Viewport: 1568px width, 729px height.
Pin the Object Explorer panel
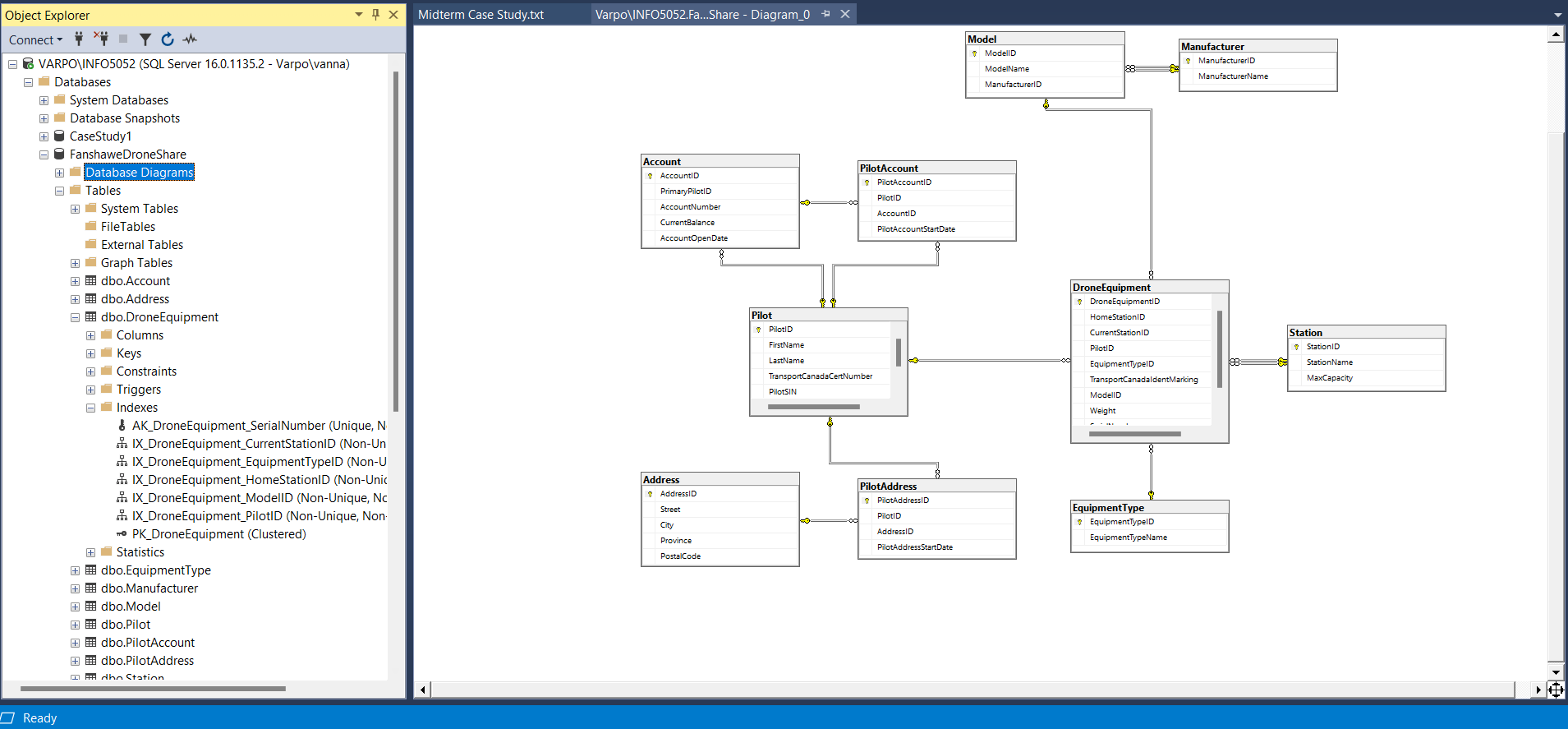point(375,15)
